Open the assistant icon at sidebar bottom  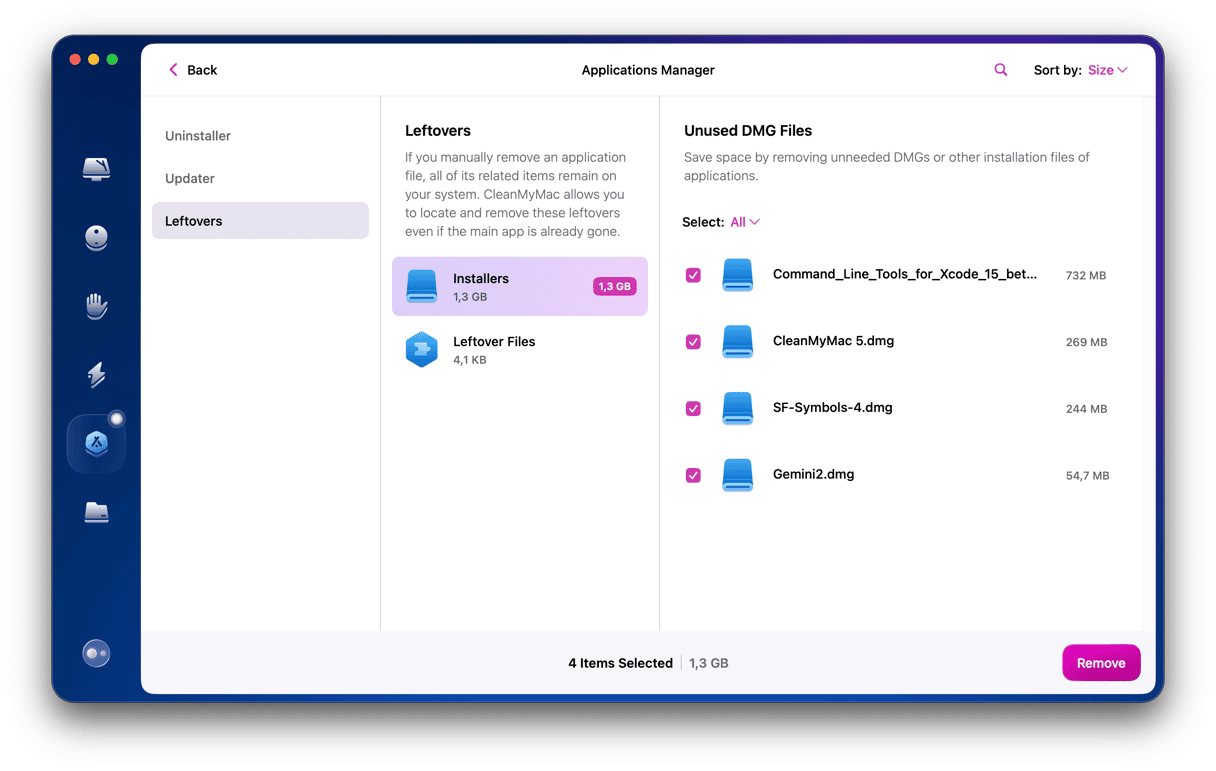[96, 654]
